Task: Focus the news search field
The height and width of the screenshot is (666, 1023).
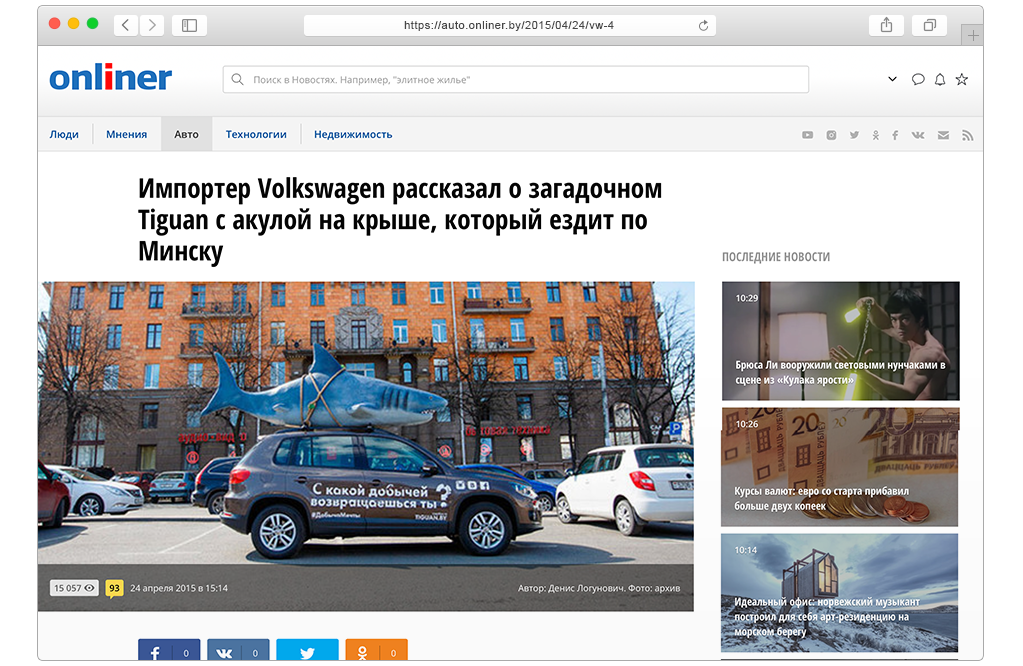Action: pyautogui.click(x=515, y=80)
